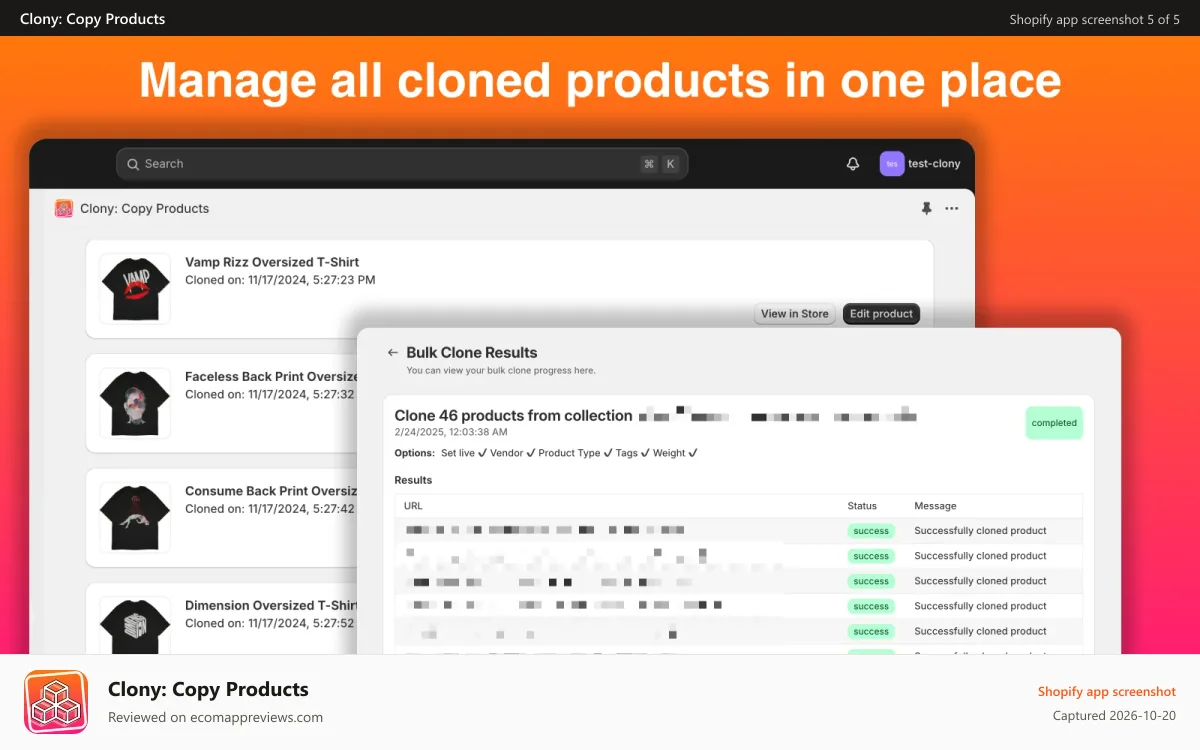Click the Clone 46 products from collection heading
Viewport: 1200px width, 750px height.
pos(513,415)
